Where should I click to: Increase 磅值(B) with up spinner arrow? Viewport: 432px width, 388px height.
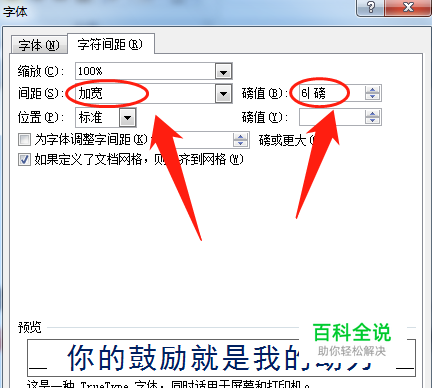coord(372,89)
